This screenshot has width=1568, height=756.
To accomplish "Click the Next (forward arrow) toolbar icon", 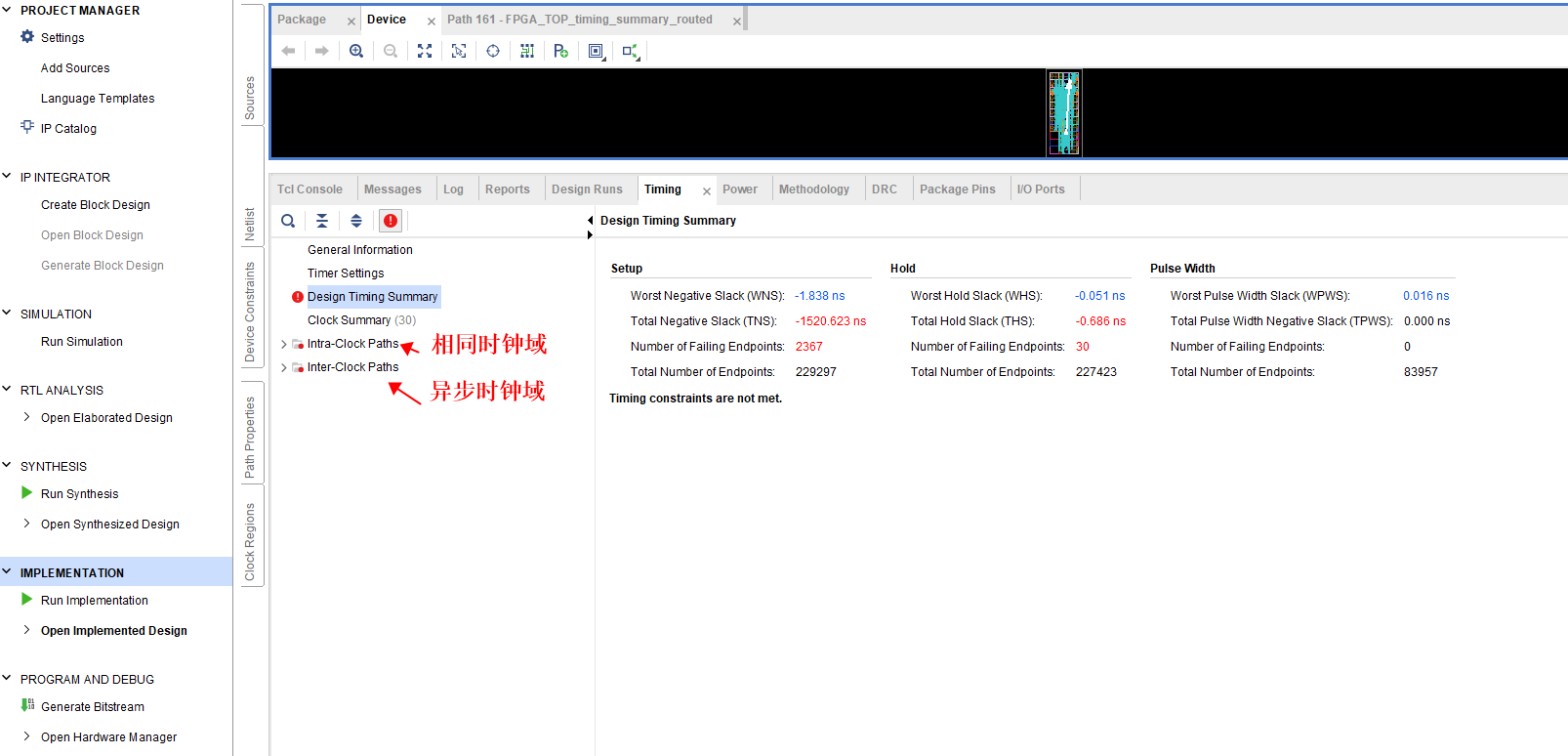I will pyautogui.click(x=322, y=51).
